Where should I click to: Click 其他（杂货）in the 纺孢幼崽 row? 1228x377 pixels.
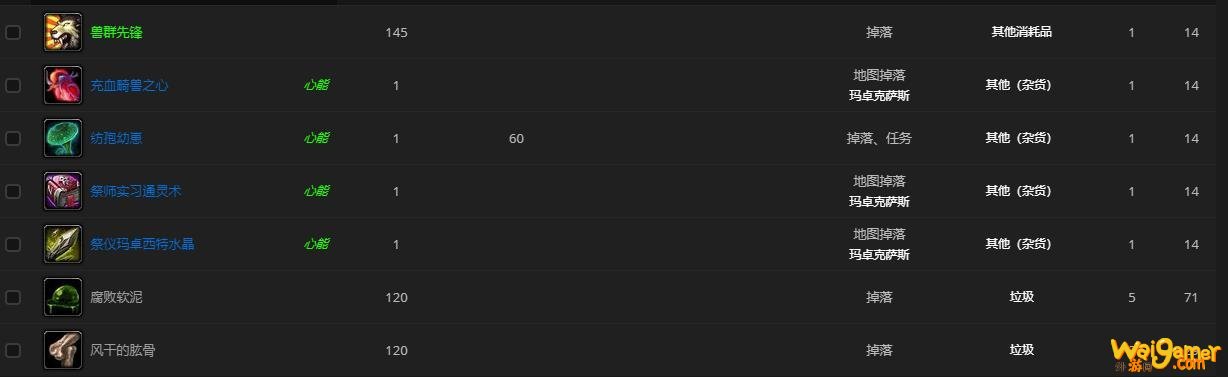[1018, 138]
